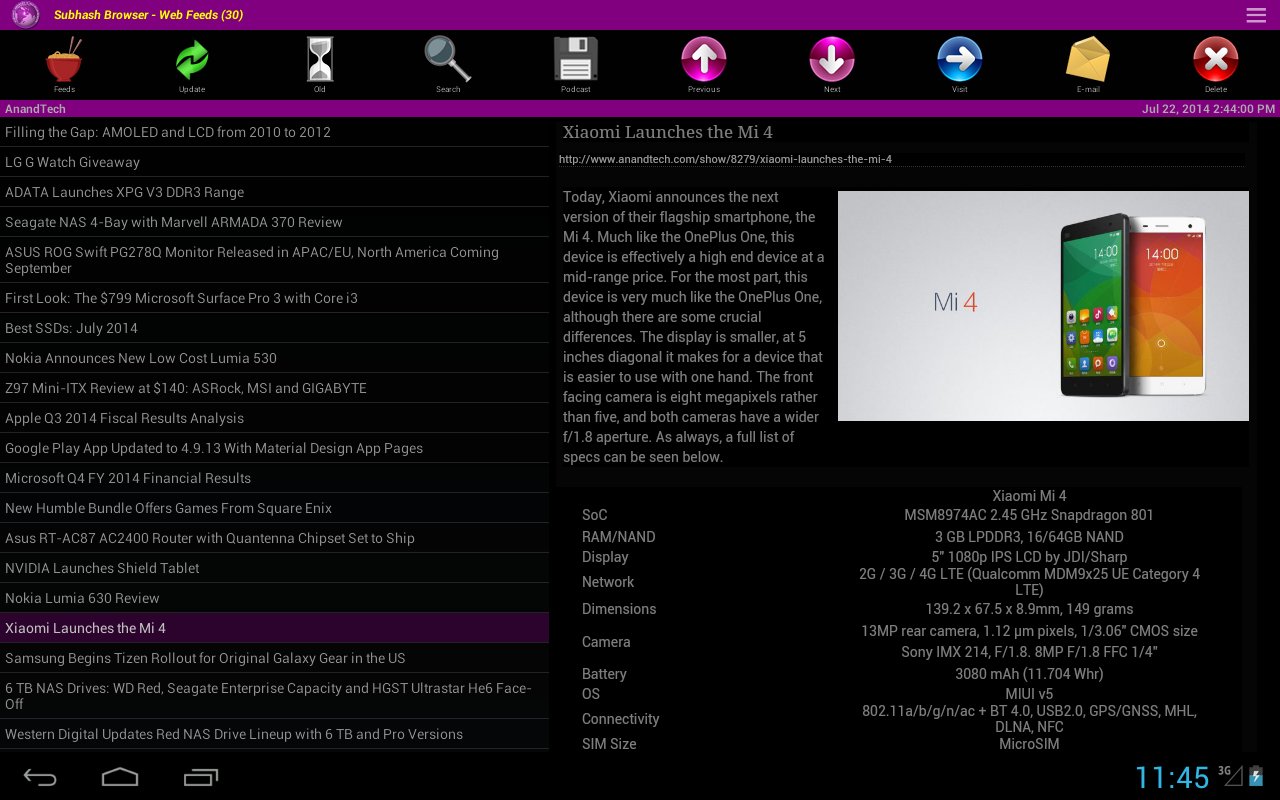Open Search magnifying glass
Viewport: 1280px width, 800px height.
click(x=447, y=60)
